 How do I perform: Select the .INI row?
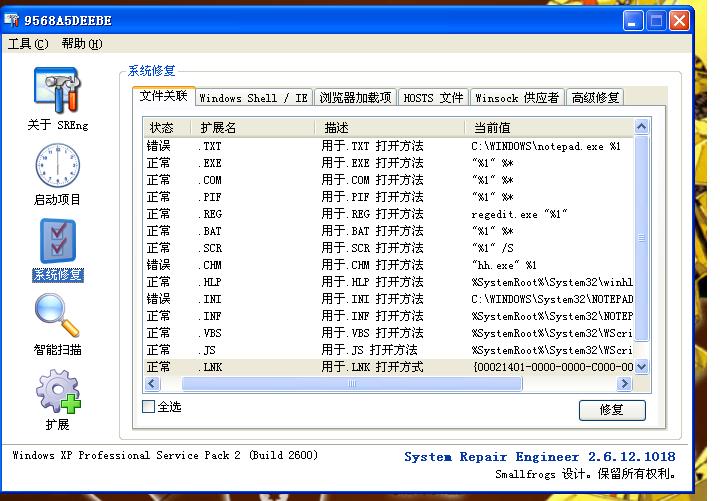[x=388, y=299]
